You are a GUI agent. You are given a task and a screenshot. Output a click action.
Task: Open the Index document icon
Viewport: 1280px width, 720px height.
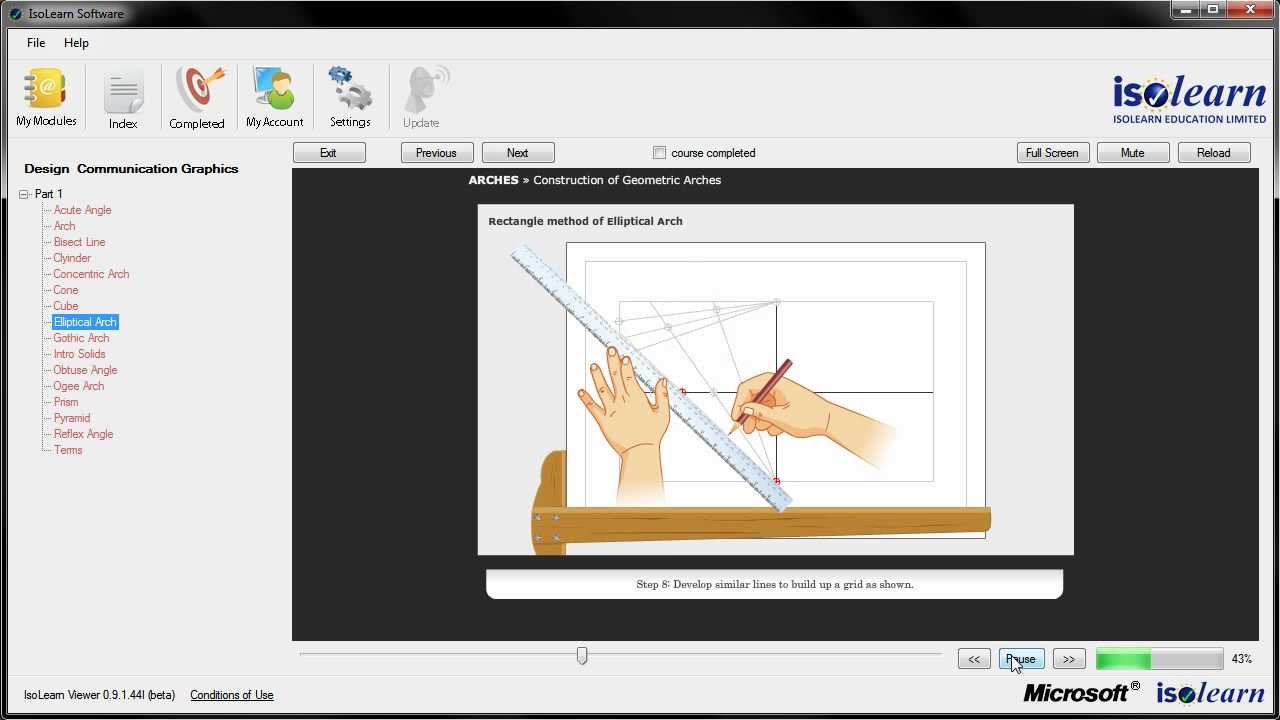[123, 98]
